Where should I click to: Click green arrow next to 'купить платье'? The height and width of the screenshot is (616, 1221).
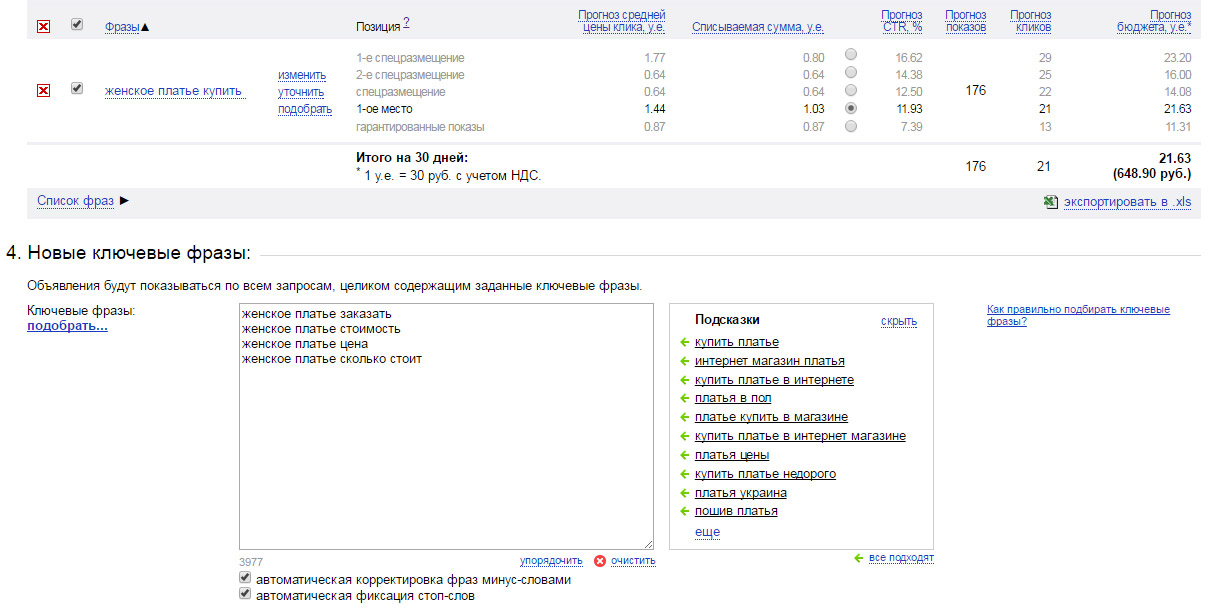[x=685, y=343]
